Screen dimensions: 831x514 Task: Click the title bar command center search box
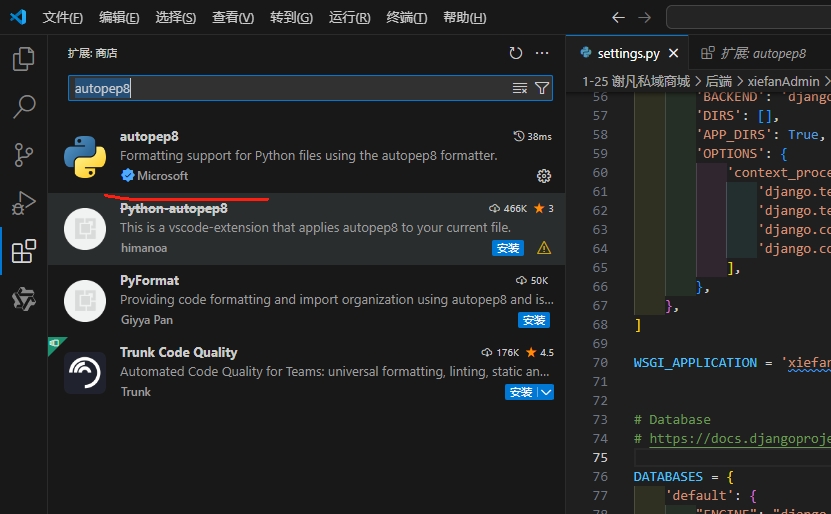[x=748, y=17]
